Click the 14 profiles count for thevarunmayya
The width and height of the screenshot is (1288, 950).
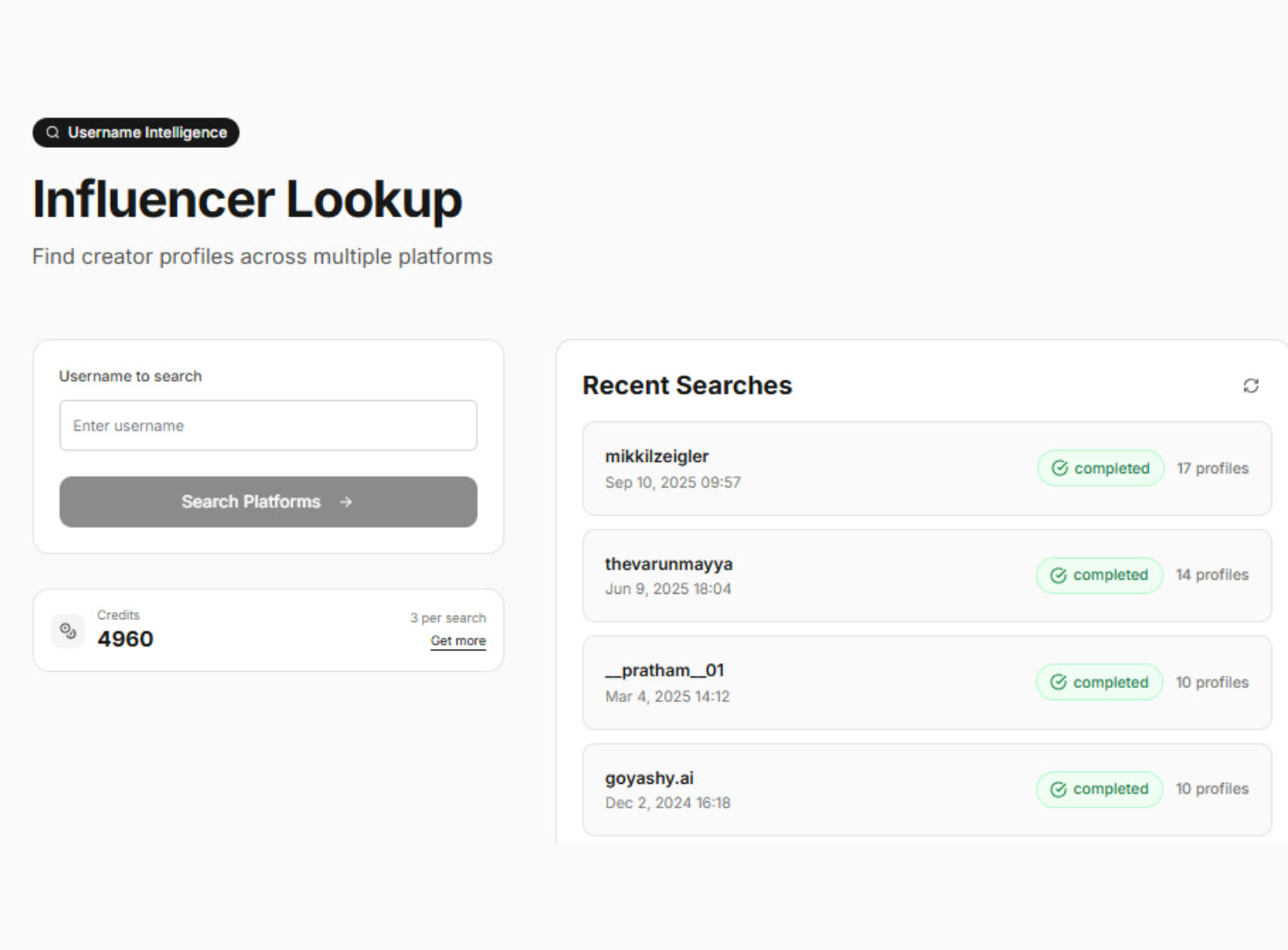pos(1211,575)
